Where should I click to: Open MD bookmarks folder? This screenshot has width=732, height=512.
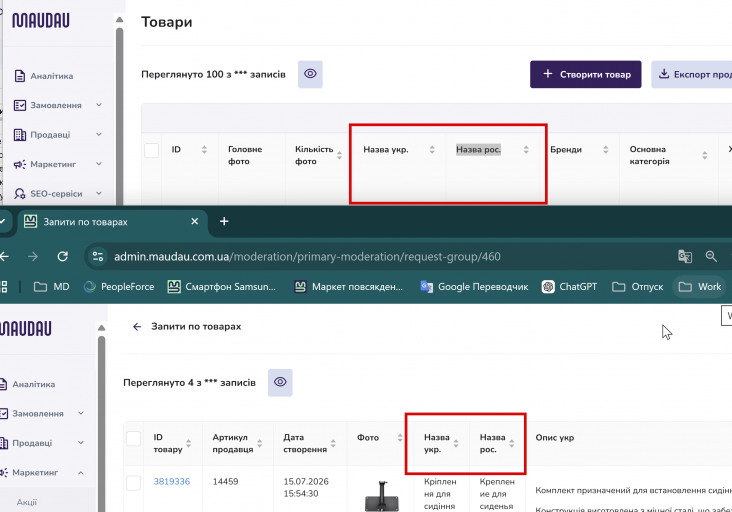click(52, 287)
